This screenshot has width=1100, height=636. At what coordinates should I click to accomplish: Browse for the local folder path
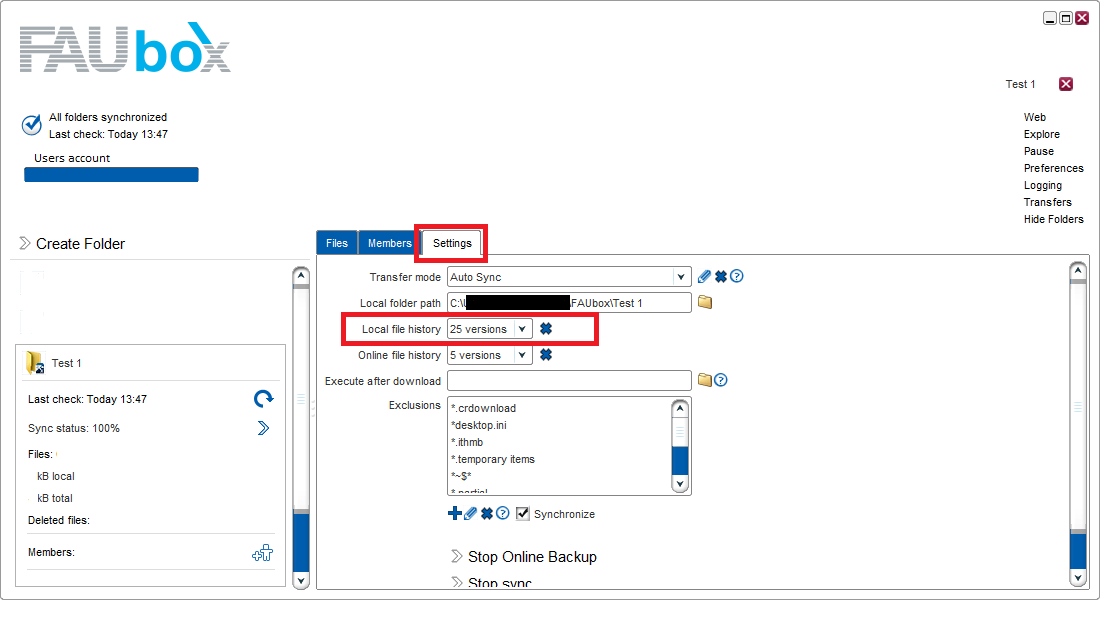(704, 302)
